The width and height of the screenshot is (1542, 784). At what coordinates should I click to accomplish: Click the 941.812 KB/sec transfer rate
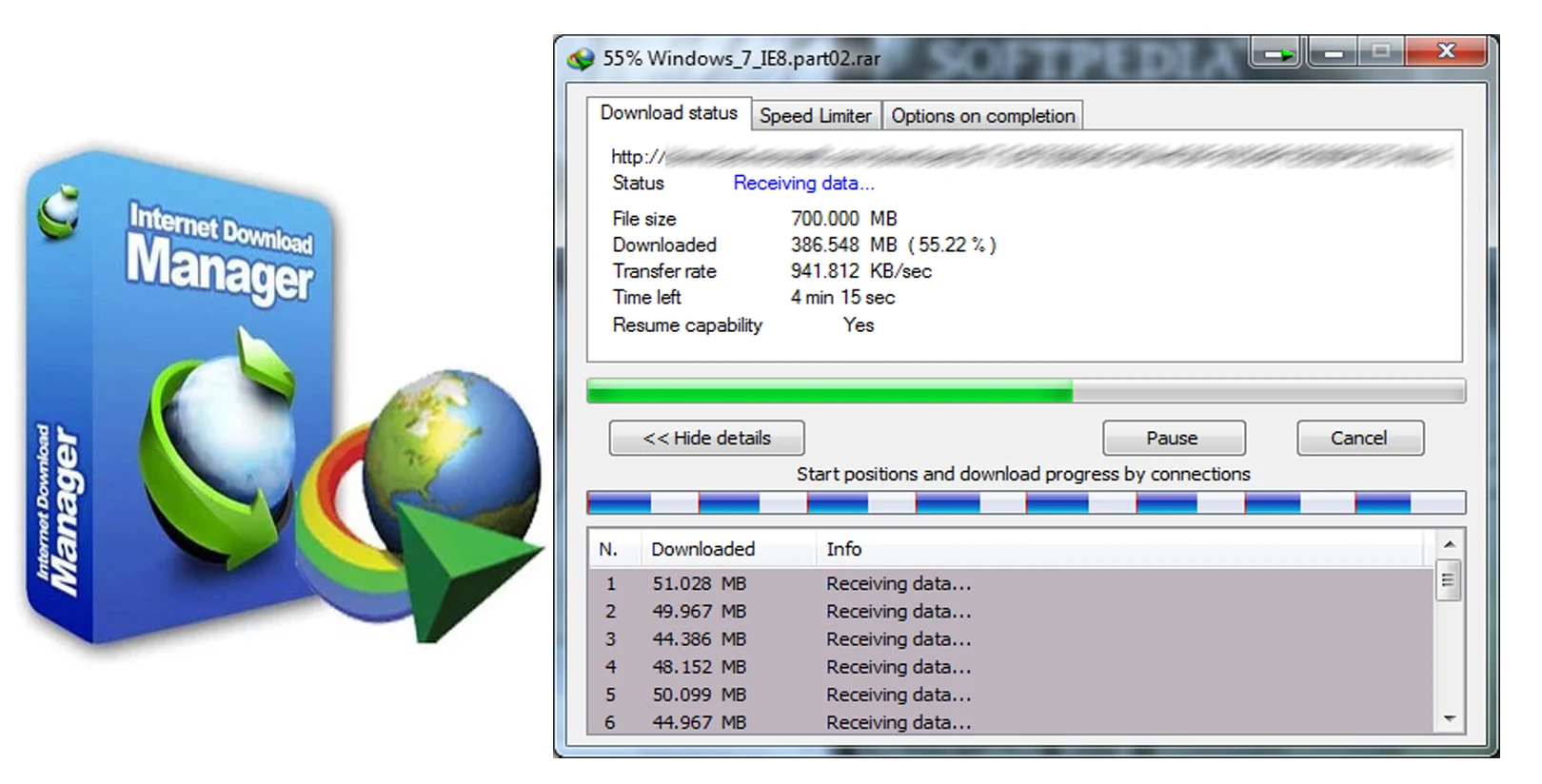pyautogui.click(x=860, y=271)
